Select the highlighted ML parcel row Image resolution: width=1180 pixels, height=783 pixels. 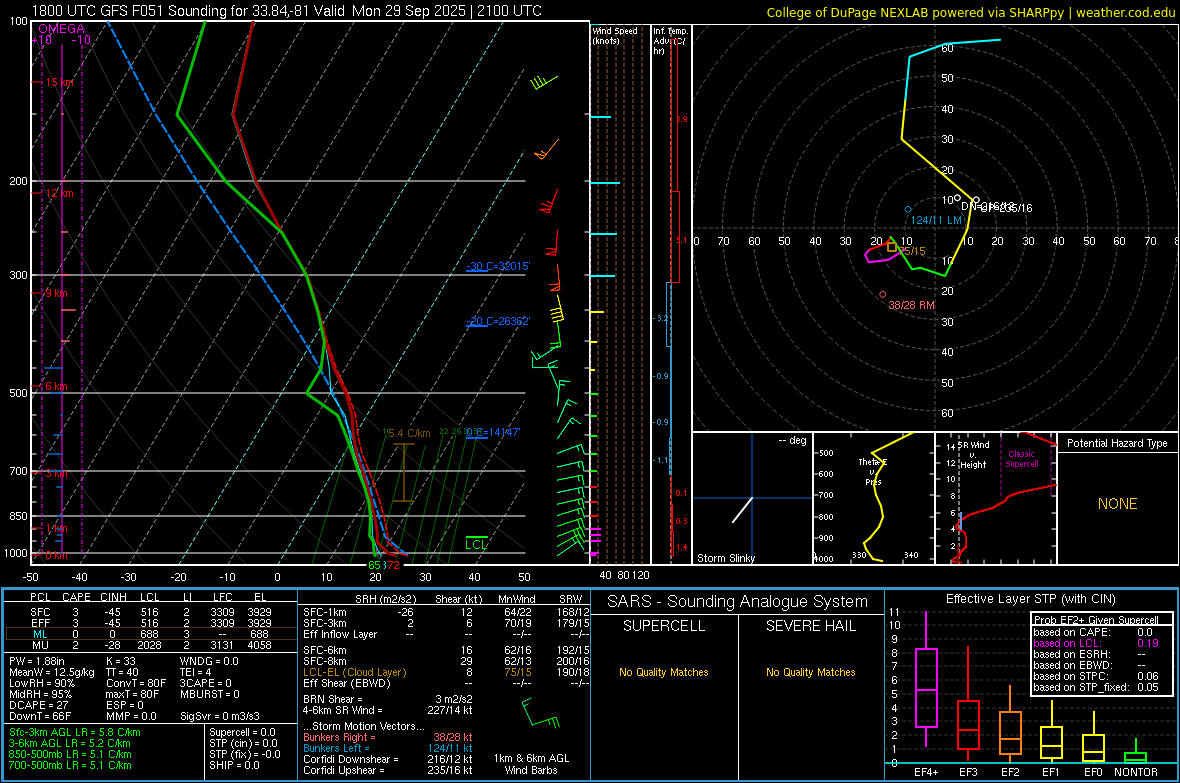[x=150, y=634]
